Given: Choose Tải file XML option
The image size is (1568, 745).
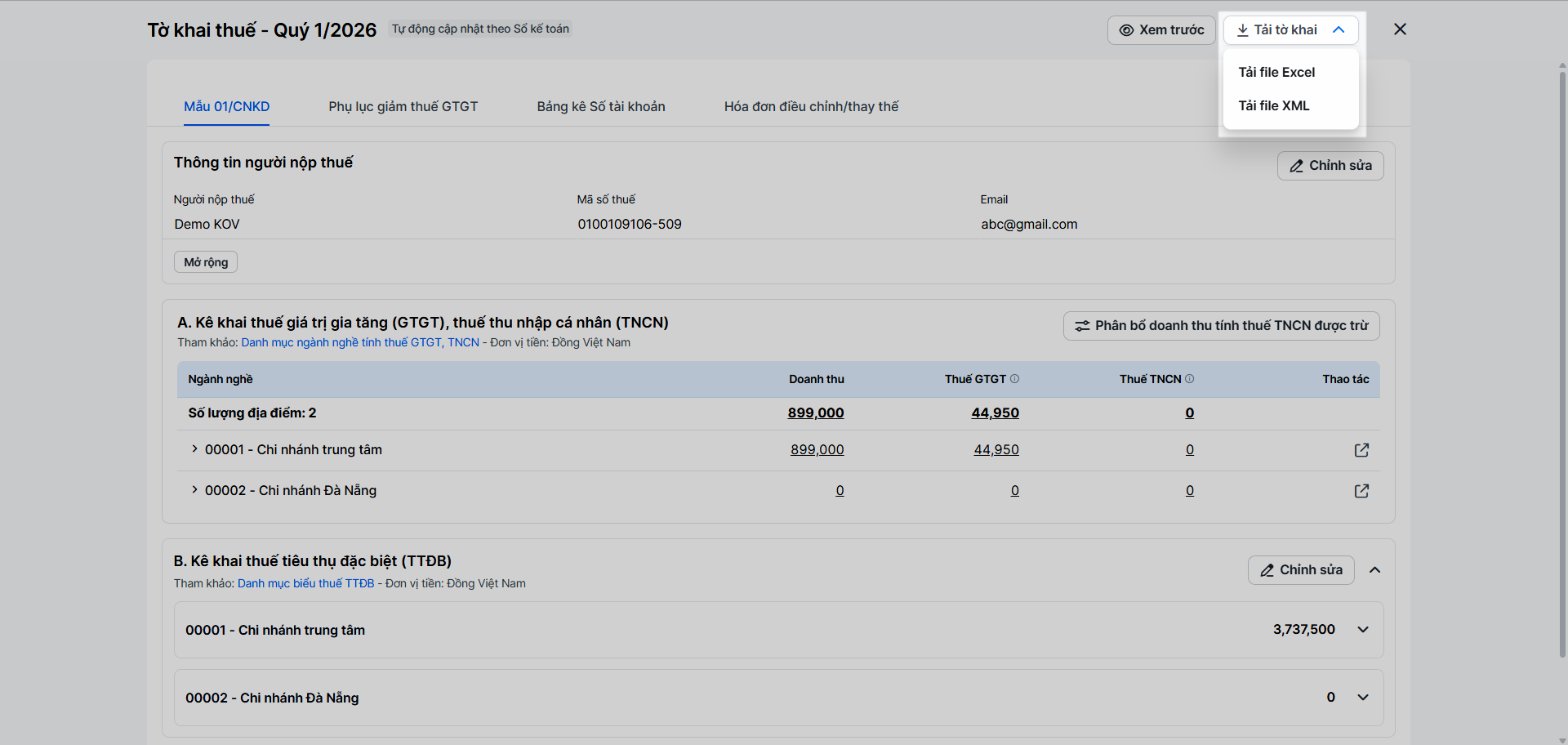Looking at the screenshot, I should click(x=1274, y=105).
